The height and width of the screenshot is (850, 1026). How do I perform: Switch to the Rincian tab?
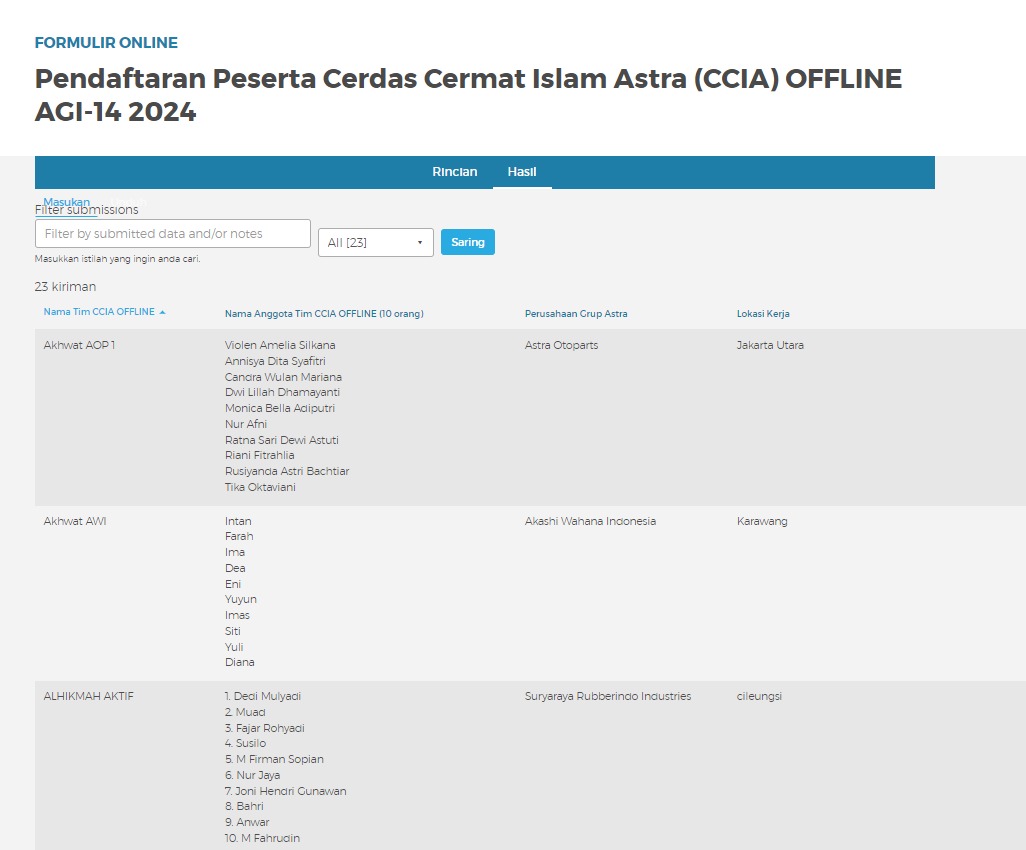coord(454,172)
